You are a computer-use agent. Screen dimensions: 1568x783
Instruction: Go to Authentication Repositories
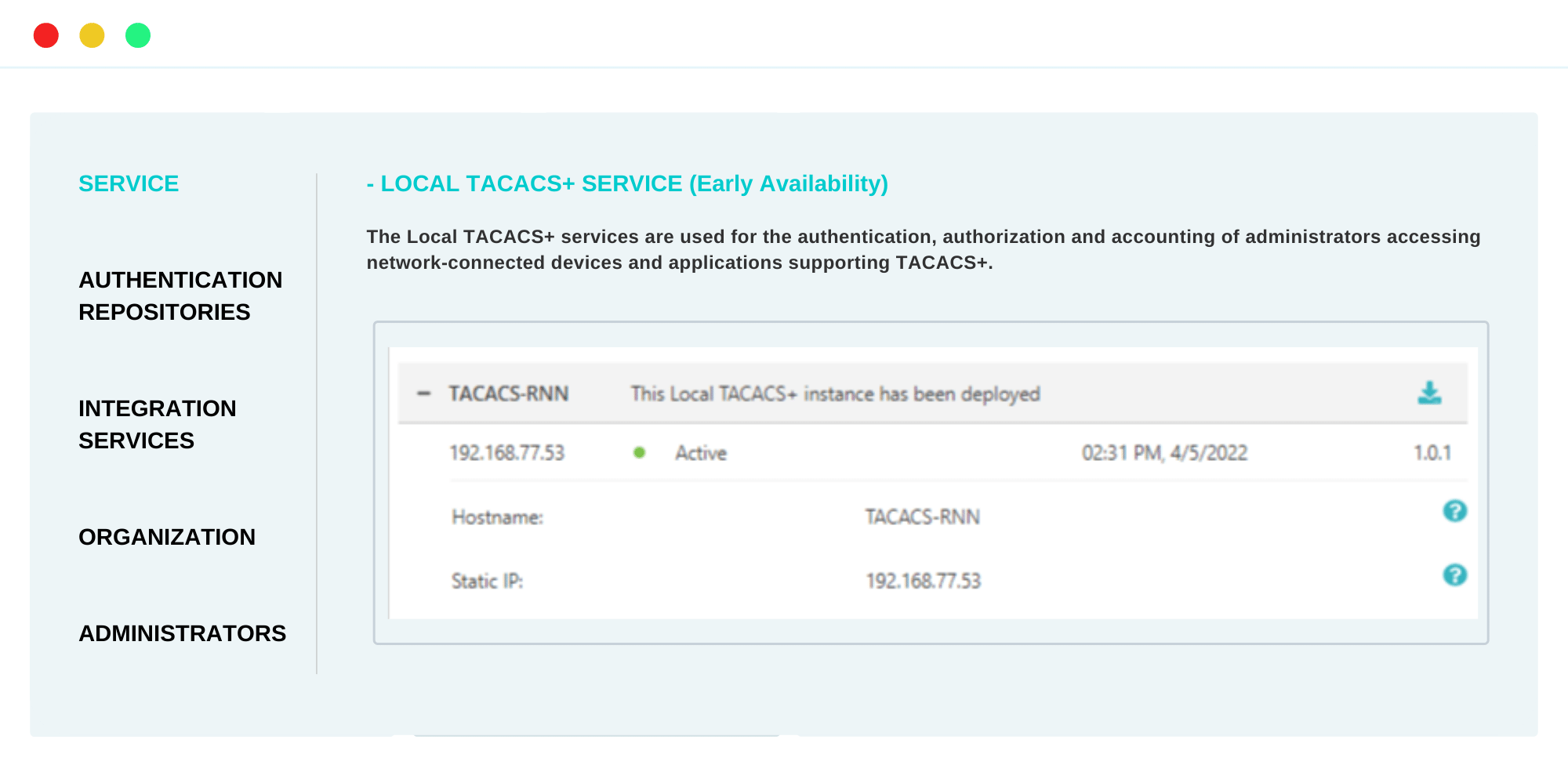pyautogui.click(x=180, y=295)
